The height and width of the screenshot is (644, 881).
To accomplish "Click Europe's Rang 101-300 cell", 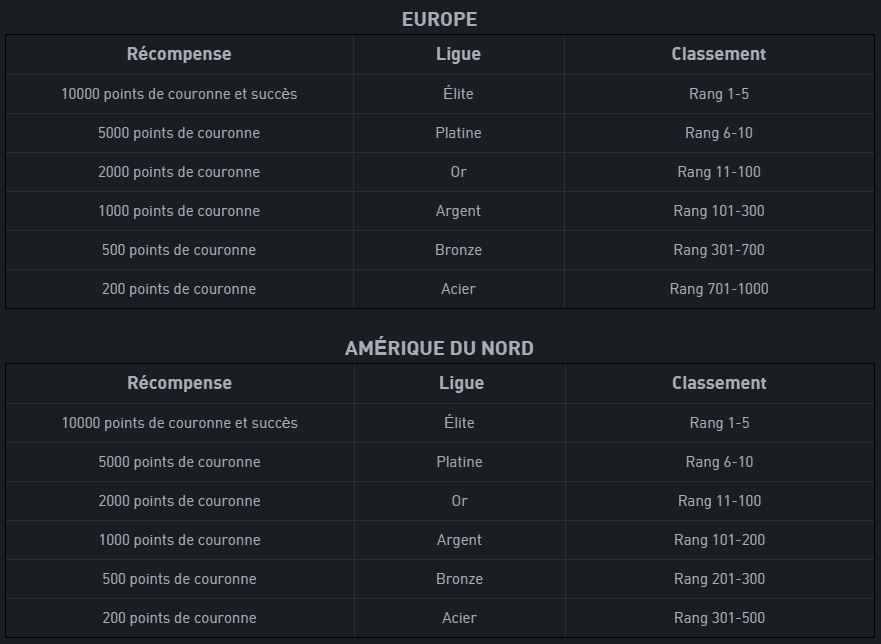I will 719,211.
